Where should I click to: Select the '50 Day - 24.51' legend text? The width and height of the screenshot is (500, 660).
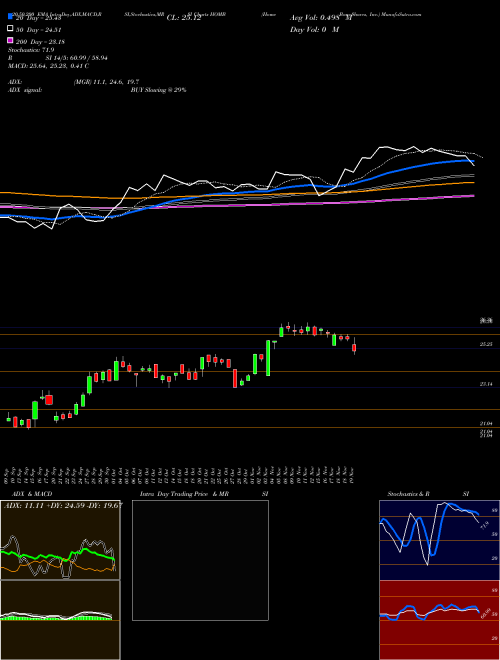(39, 29)
